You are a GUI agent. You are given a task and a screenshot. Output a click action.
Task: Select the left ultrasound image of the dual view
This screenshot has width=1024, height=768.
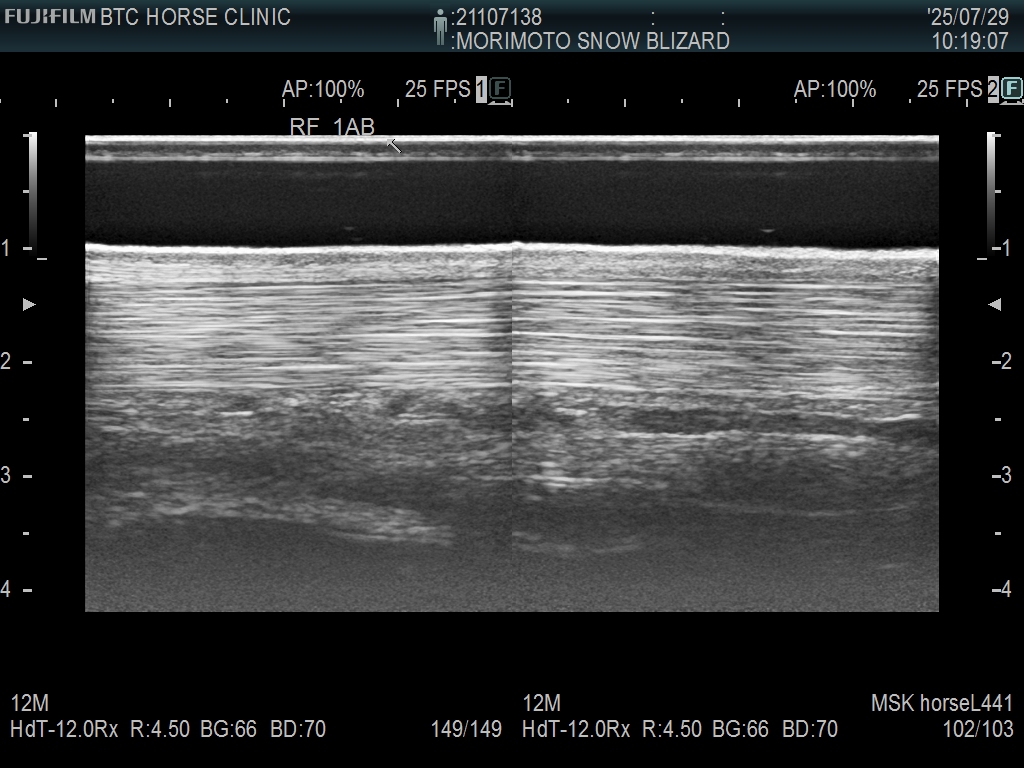(298, 374)
